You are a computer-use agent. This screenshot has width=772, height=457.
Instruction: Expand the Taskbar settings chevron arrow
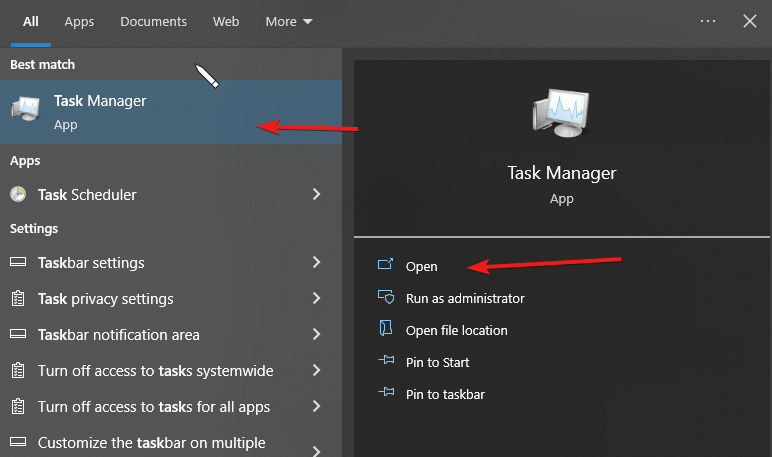coord(316,263)
